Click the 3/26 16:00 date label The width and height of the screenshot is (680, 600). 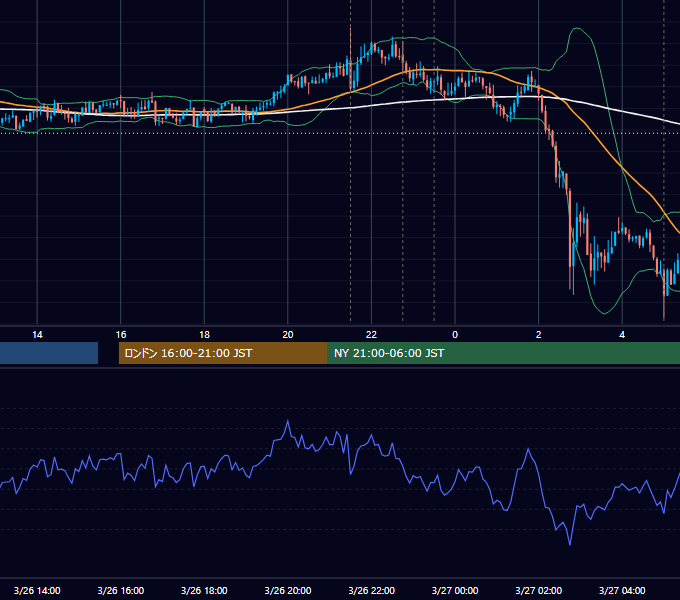pyautogui.click(x=121, y=590)
